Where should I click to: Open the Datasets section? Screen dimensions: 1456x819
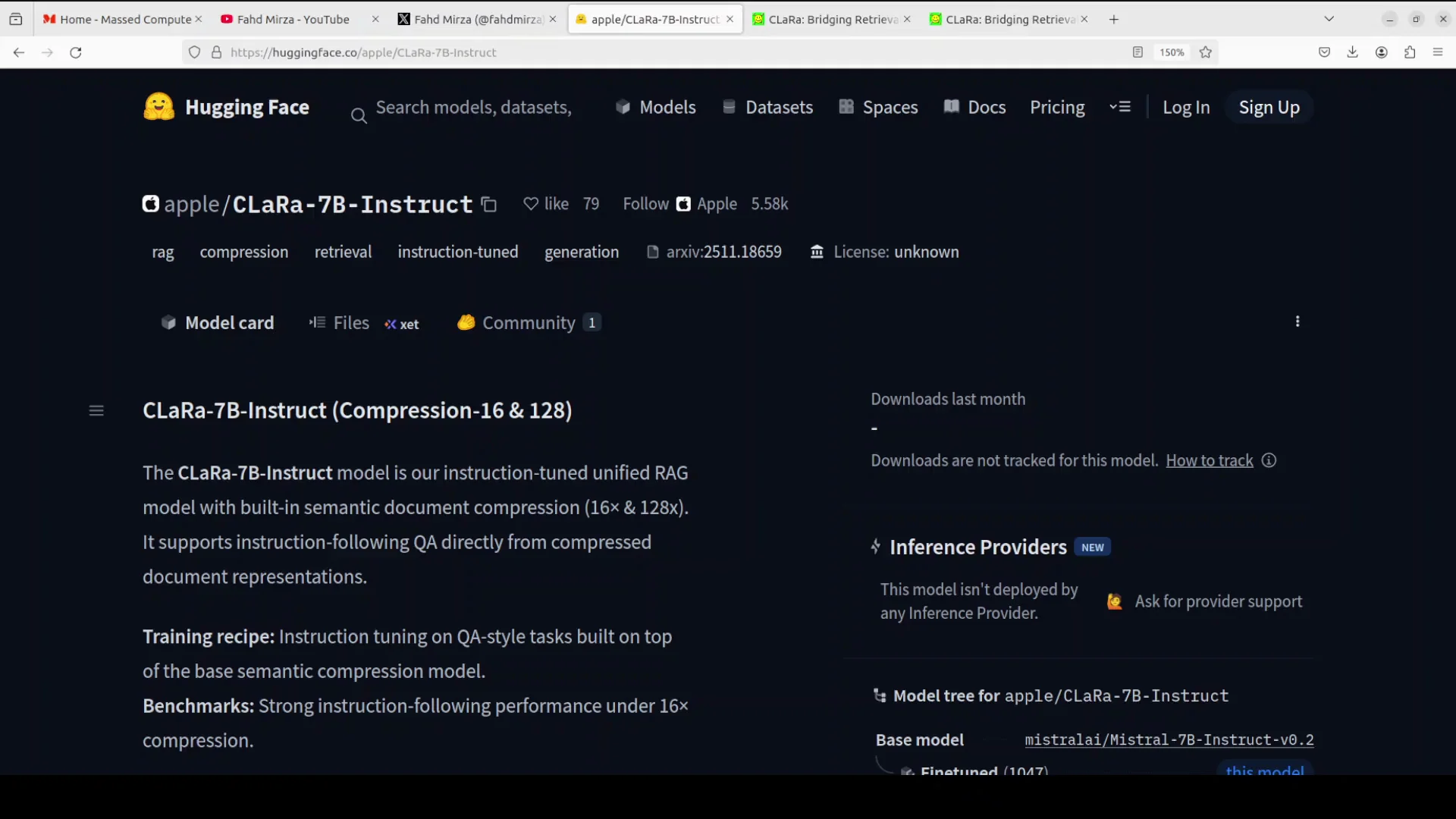(x=780, y=107)
